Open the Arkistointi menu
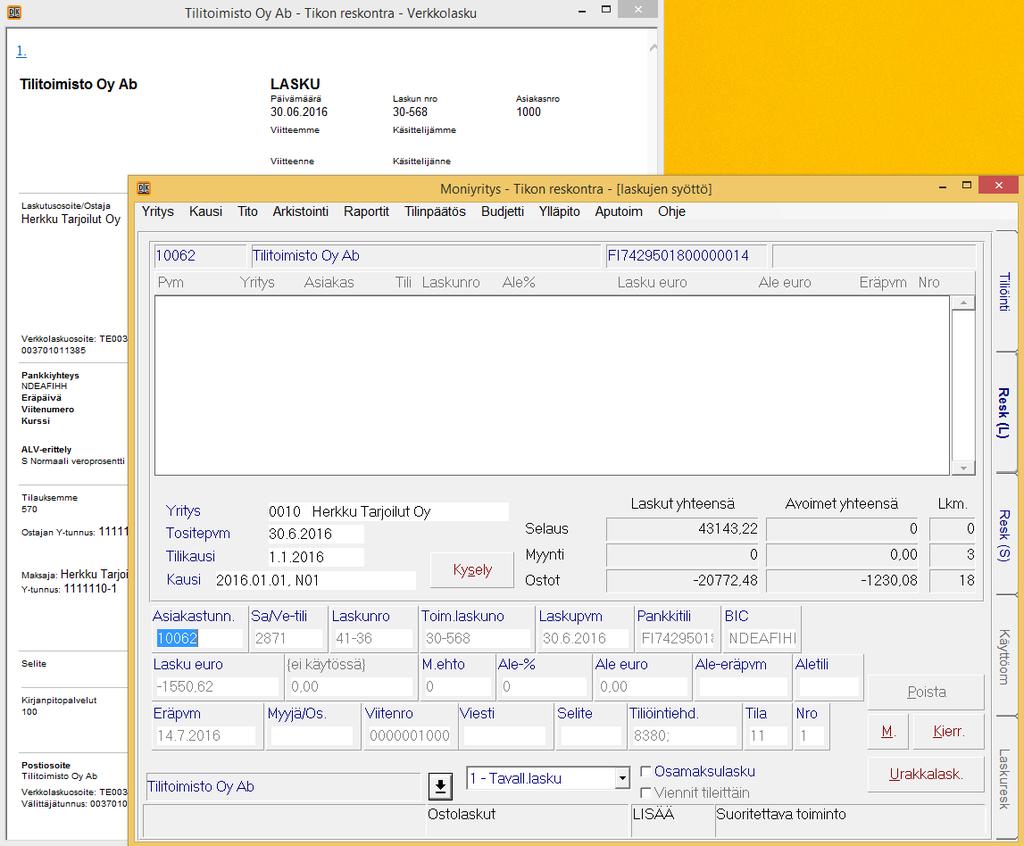The image size is (1024, 846). [x=300, y=211]
